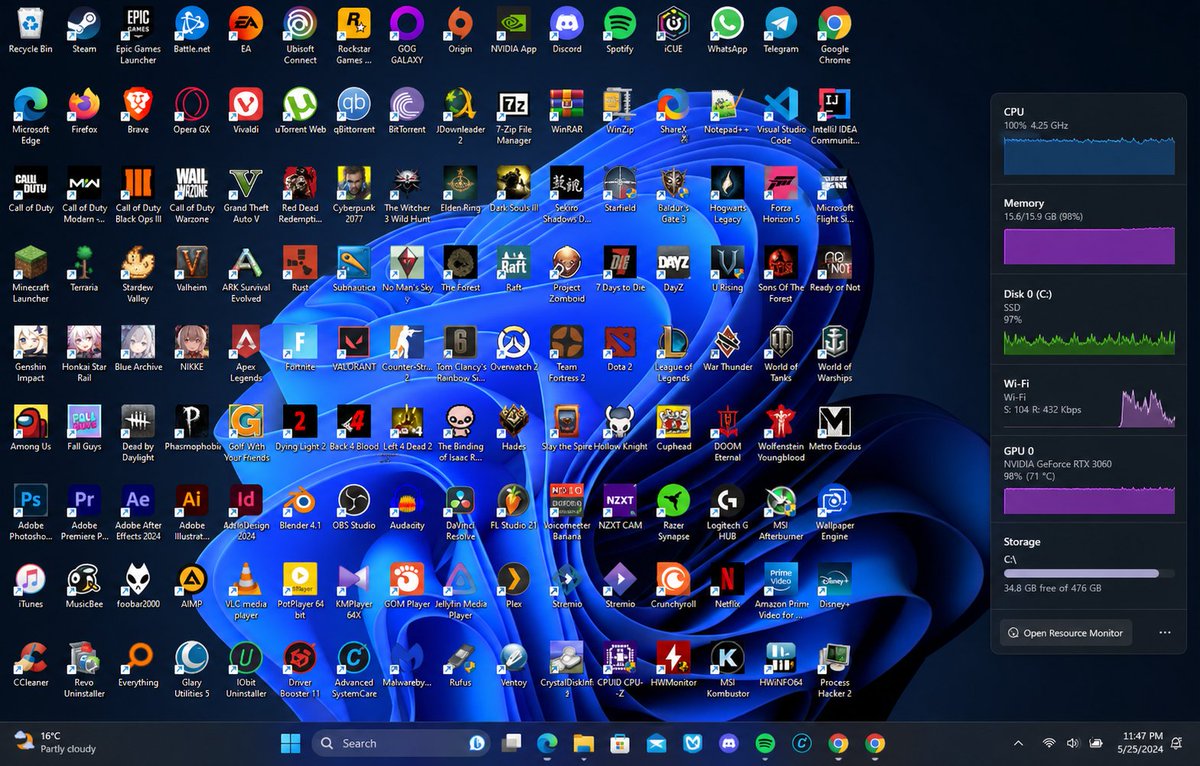Click the Notepad++ shortcut
Screen dimensions: 1200x766
(x=727, y=111)
